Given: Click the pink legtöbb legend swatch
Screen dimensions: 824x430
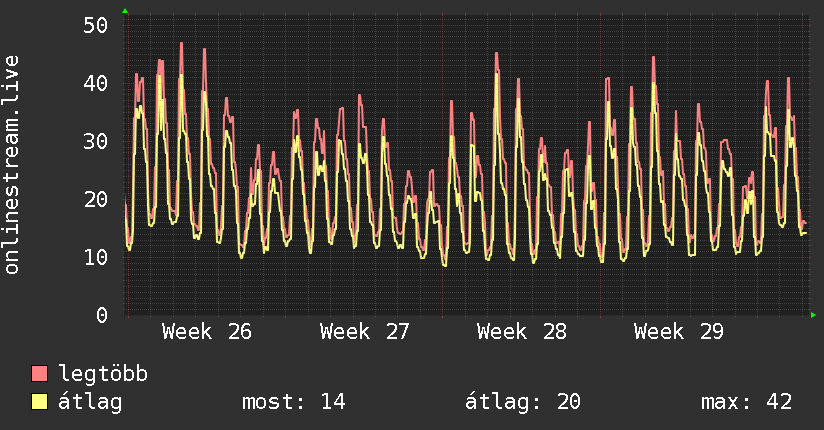Looking at the screenshot, I should (39, 373).
